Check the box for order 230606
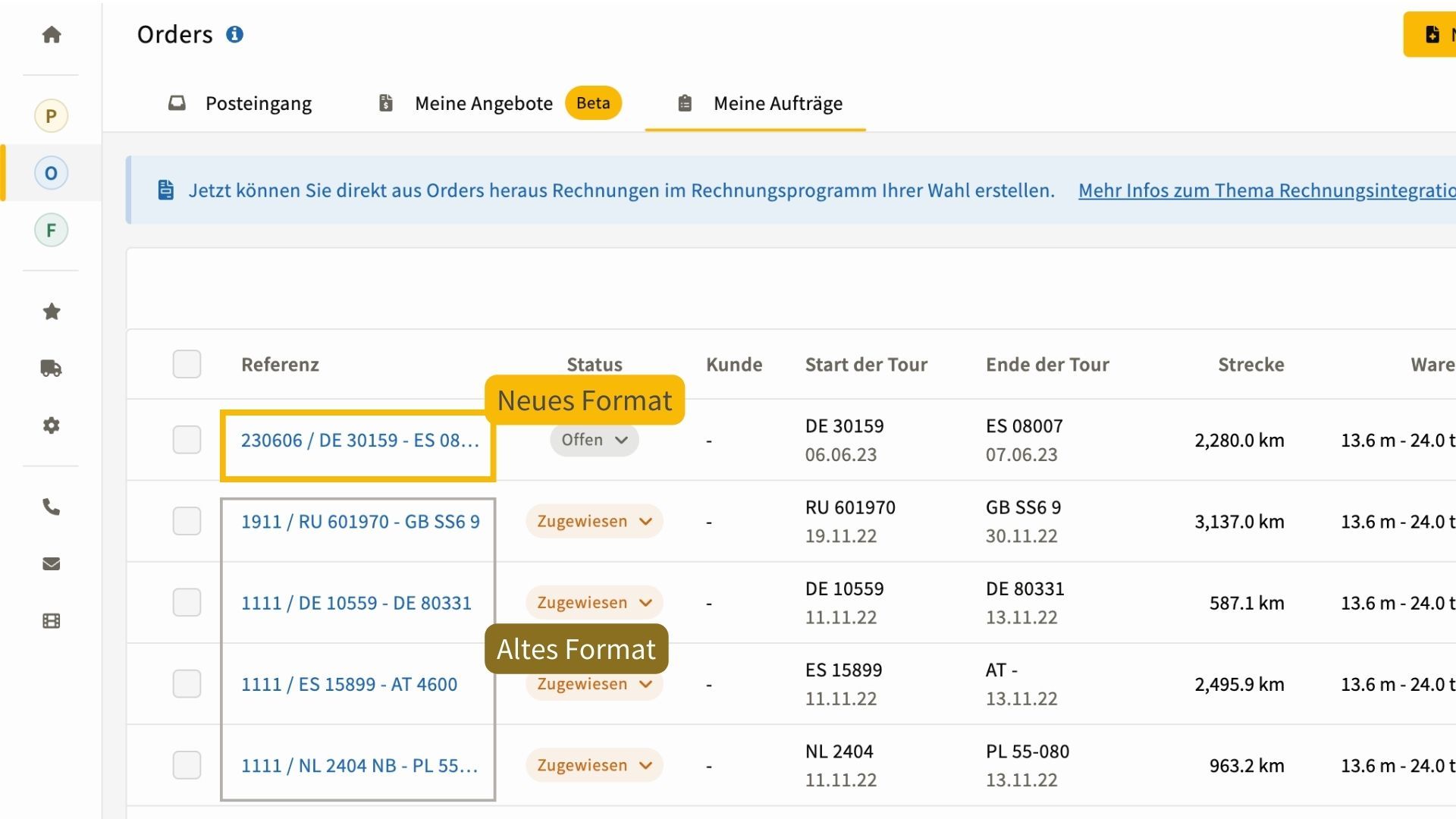The height and width of the screenshot is (819, 1456). pos(187,440)
